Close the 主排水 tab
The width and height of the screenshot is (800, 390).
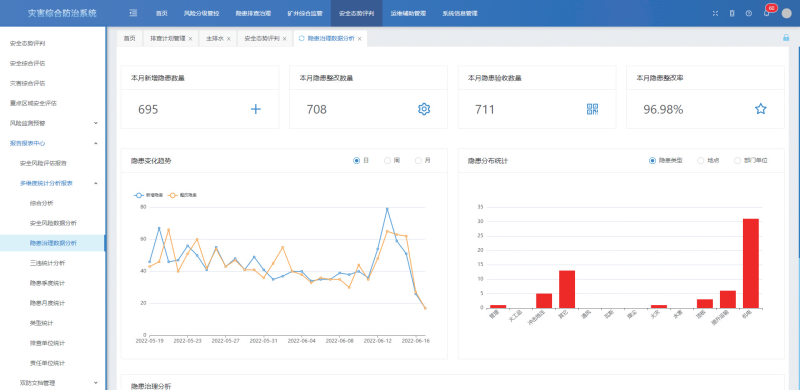pyautogui.click(x=229, y=39)
